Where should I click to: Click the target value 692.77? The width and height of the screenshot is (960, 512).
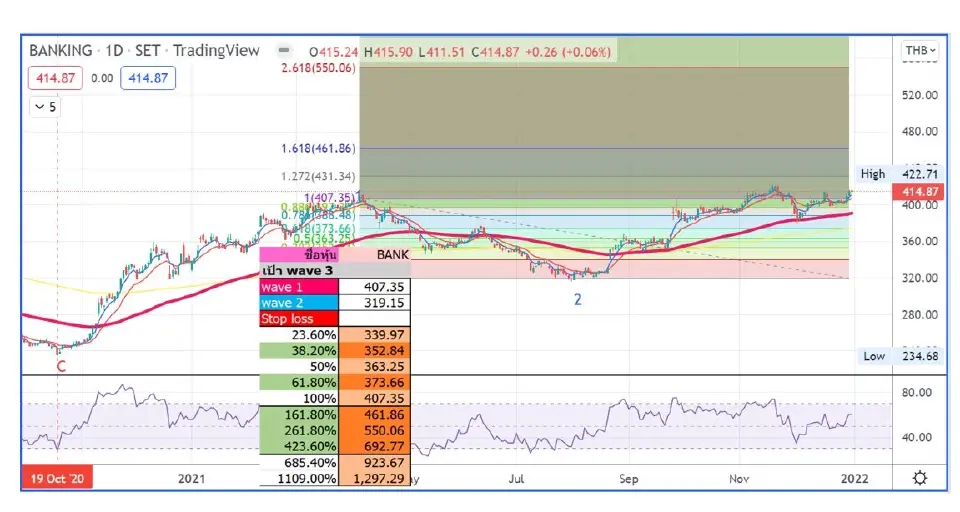pos(374,446)
